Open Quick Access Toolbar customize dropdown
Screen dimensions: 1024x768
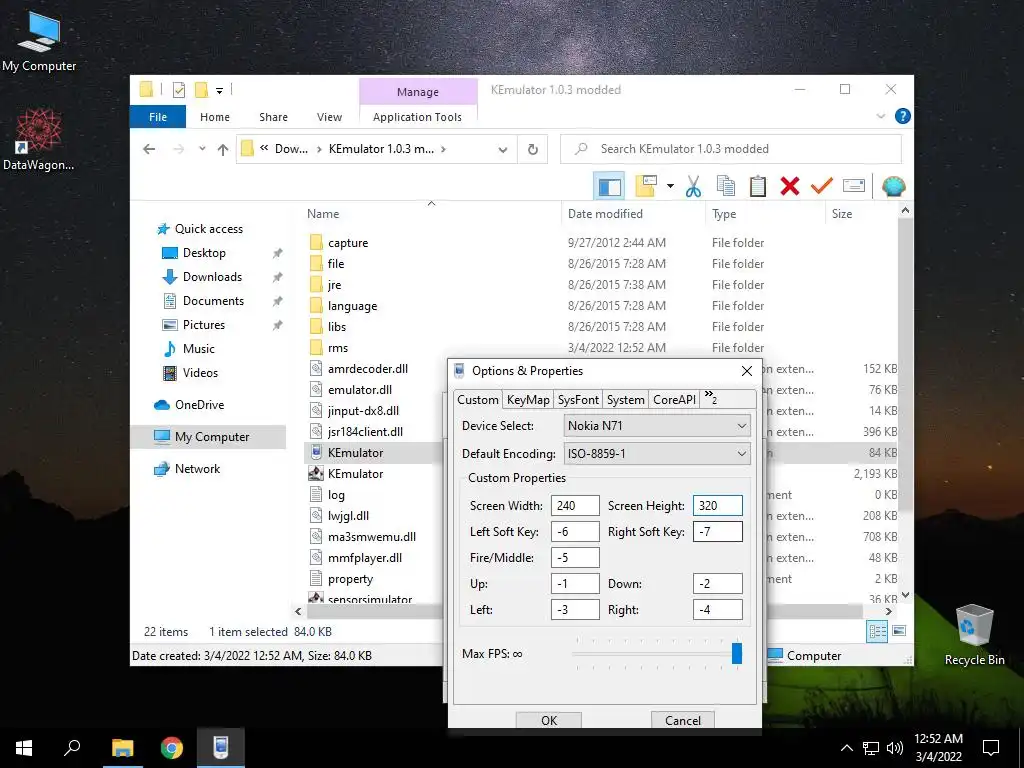pyautogui.click(x=219, y=91)
